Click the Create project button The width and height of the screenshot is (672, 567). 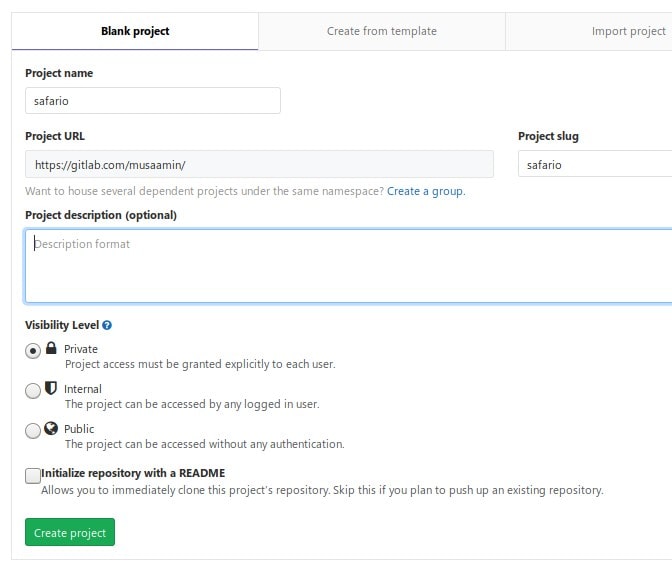[70, 532]
